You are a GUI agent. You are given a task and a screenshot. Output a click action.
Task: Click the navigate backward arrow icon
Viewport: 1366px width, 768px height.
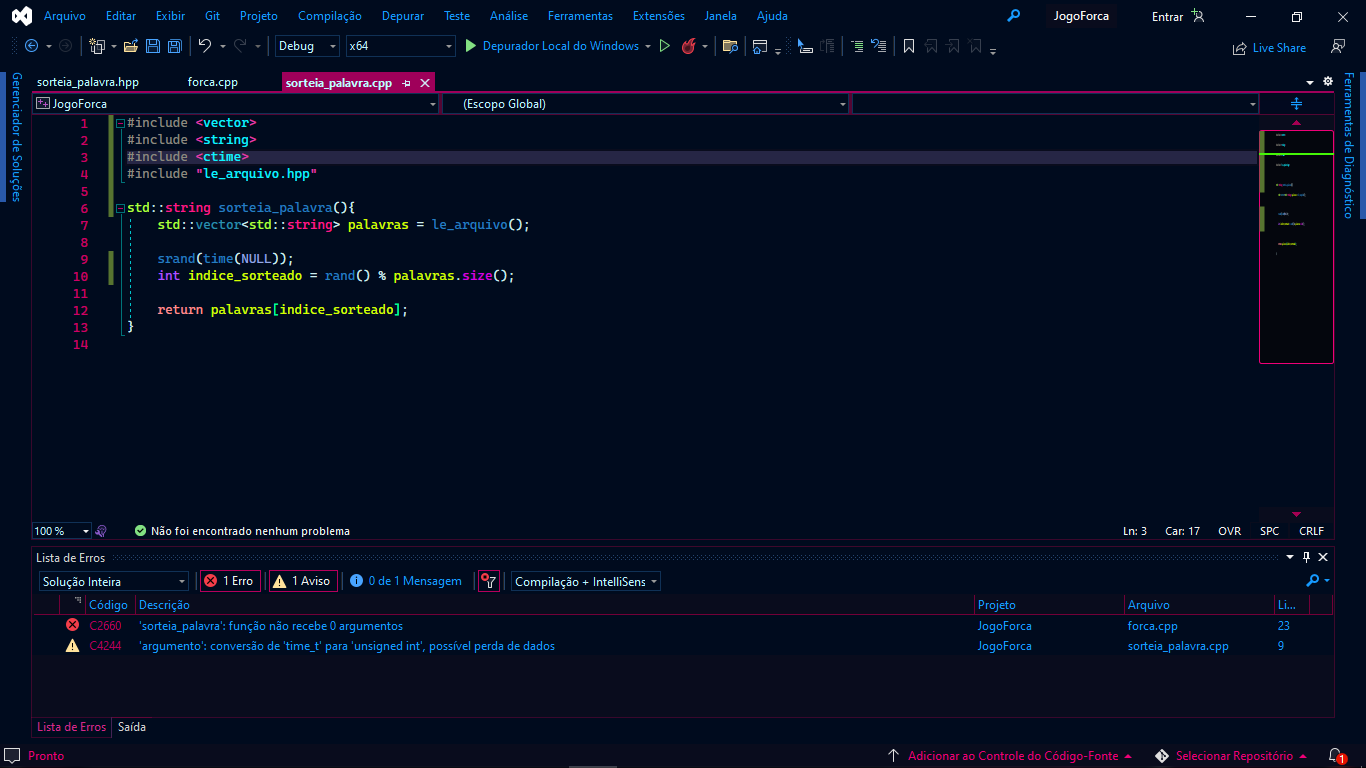point(31,46)
